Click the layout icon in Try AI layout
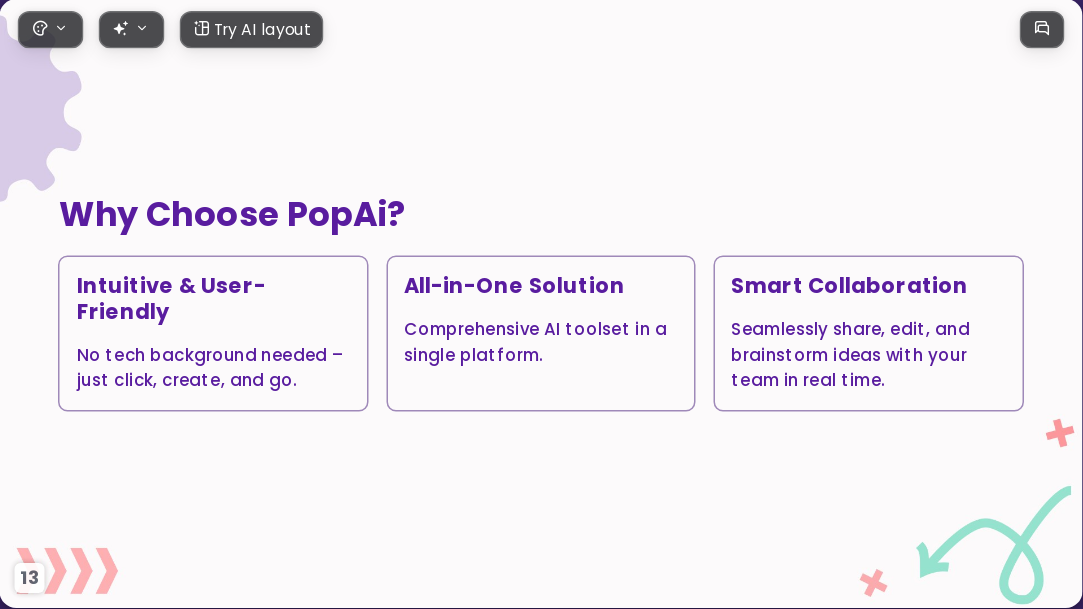 [201, 28]
